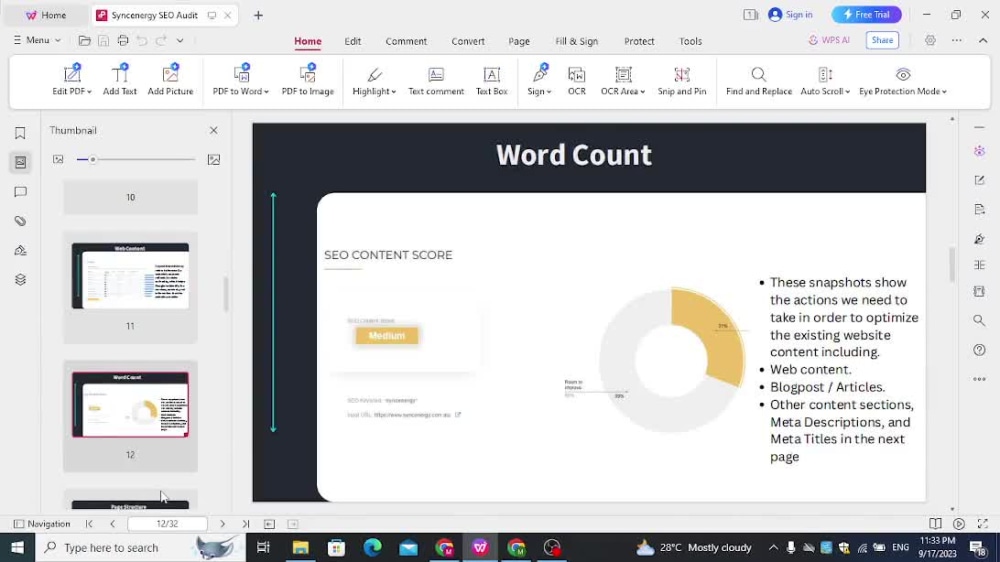Open the bookmark panel in sidebar

click(20, 133)
